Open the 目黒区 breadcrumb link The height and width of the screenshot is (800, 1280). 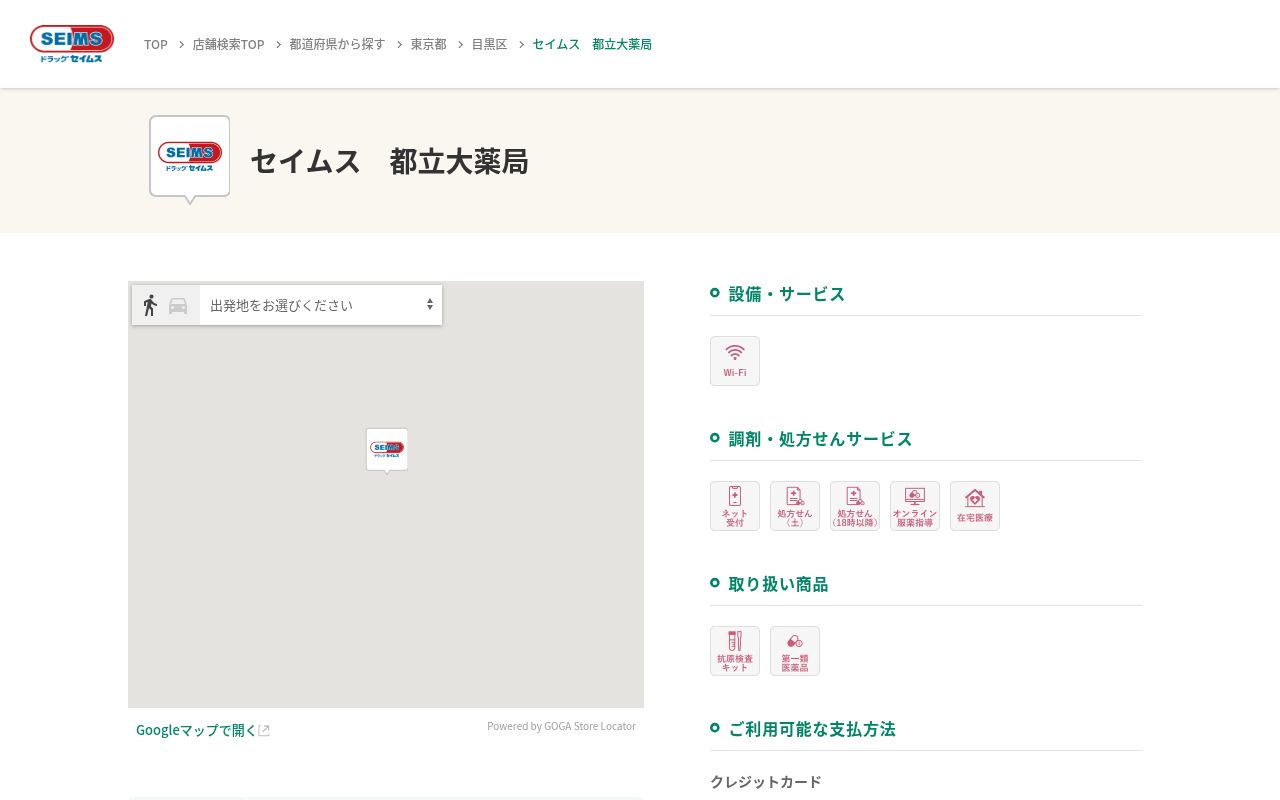(x=490, y=45)
